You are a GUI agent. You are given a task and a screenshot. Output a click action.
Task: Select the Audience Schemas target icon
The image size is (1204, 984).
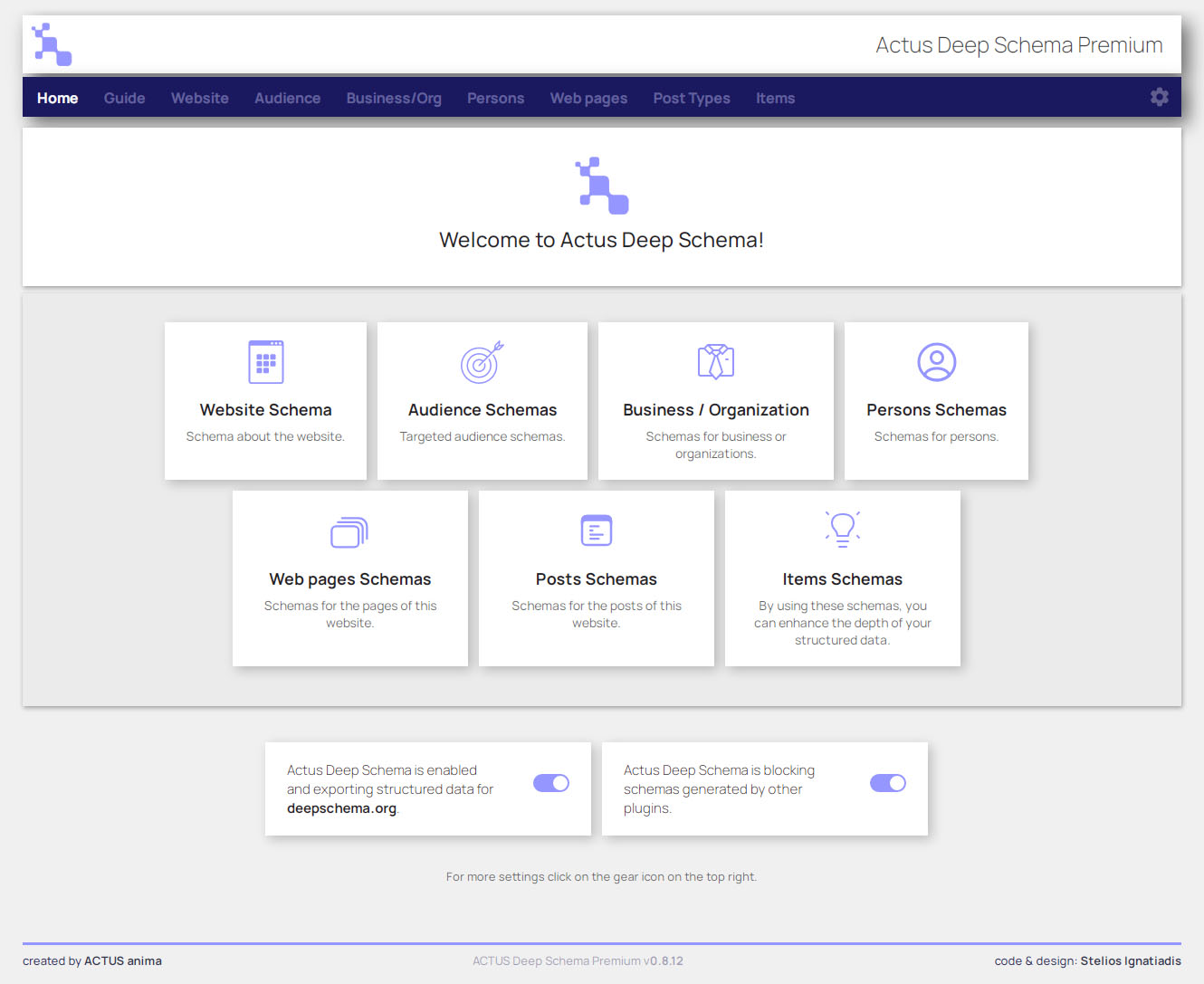(482, 361)
